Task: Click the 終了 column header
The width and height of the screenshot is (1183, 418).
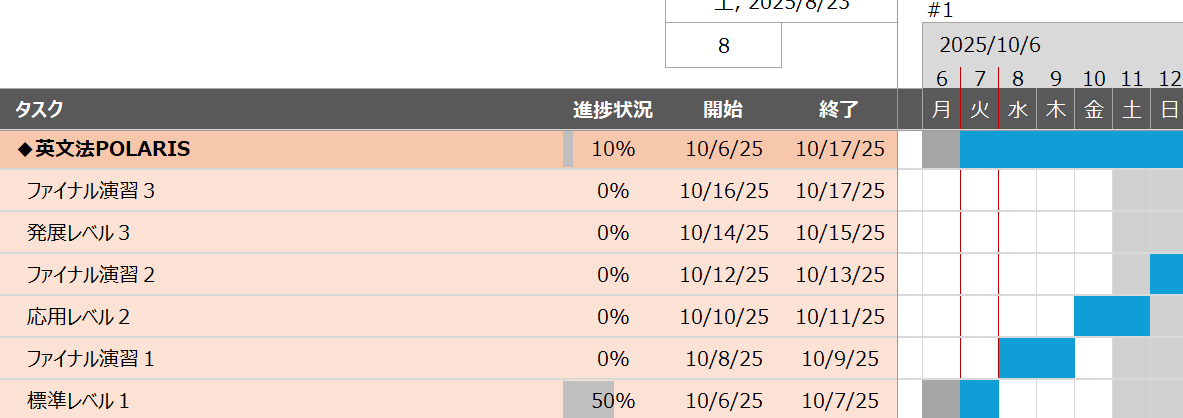Action: point(839,110)
